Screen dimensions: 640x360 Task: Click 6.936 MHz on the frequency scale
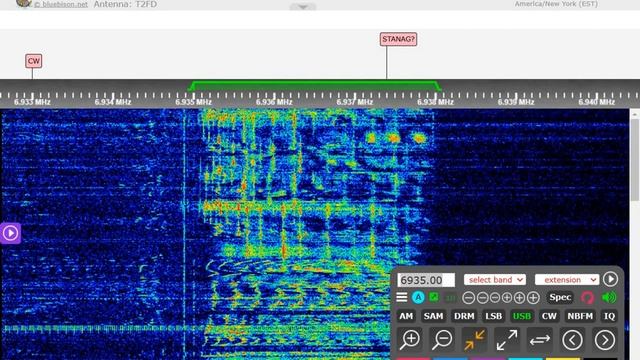click(x=274, y=102)
